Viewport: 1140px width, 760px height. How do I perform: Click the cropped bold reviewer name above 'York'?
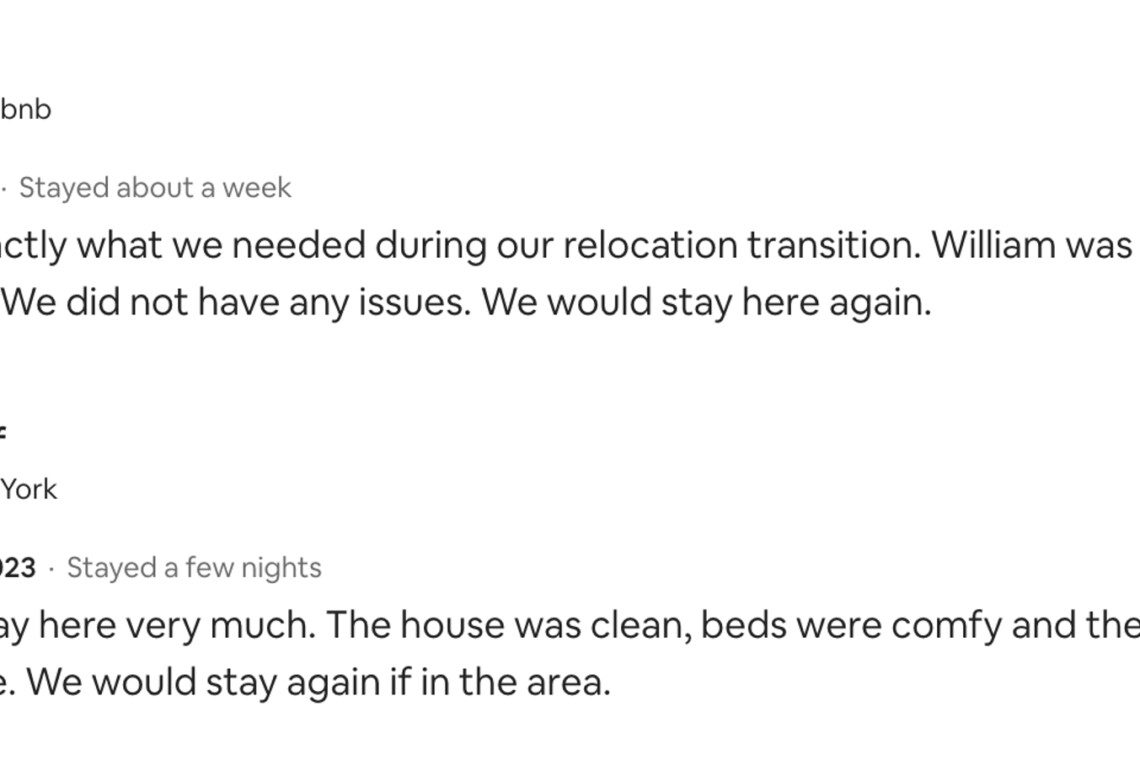point(2,433)
